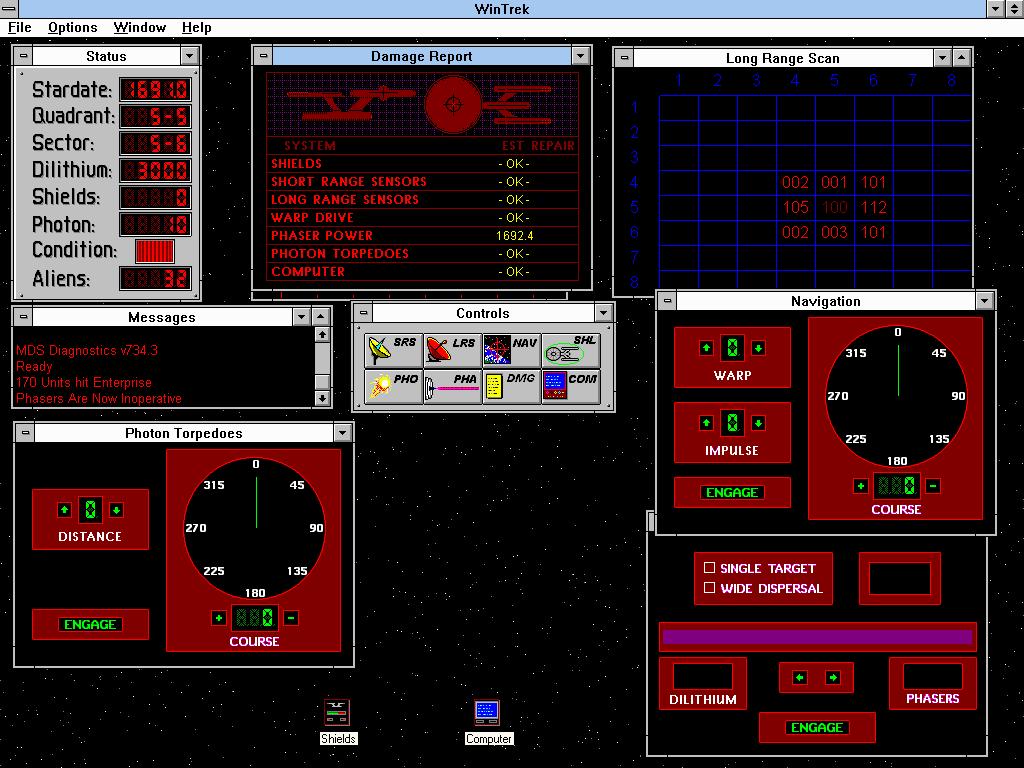1024x768 pixels.
Task: Click the Dilithium readout box in phasers panel
Action: (703, 677)
